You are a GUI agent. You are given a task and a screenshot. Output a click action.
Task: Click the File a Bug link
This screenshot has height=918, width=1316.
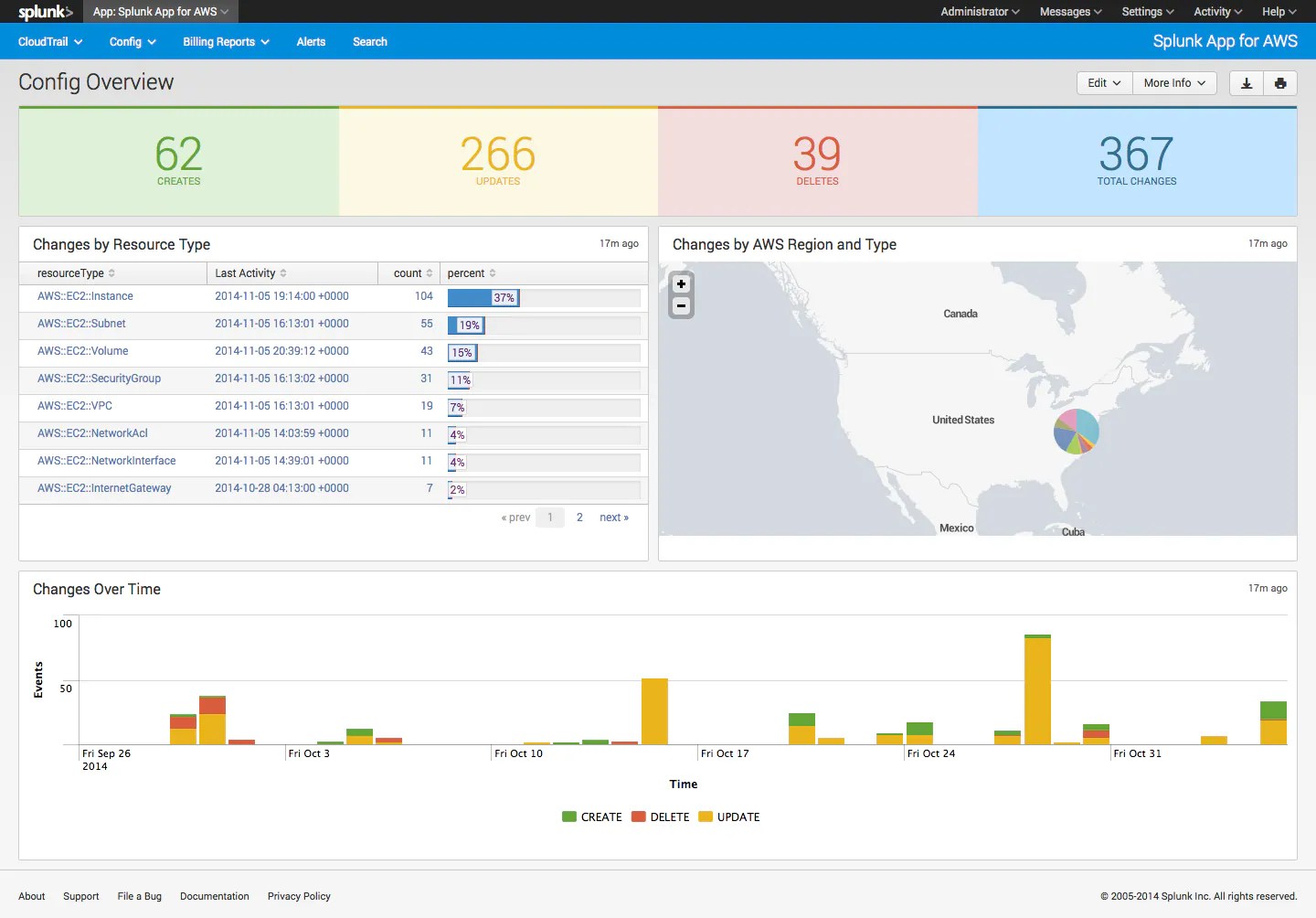(x=140, y=896)
